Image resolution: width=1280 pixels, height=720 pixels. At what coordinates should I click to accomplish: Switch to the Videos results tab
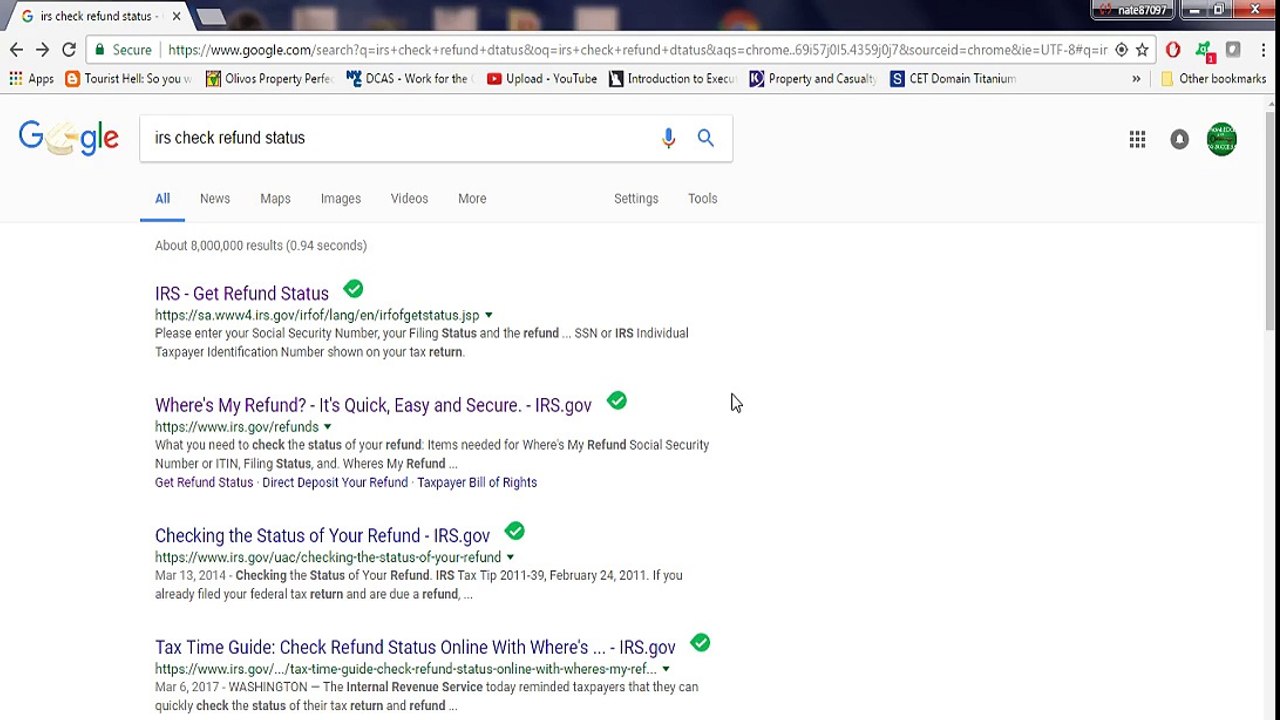409,198
